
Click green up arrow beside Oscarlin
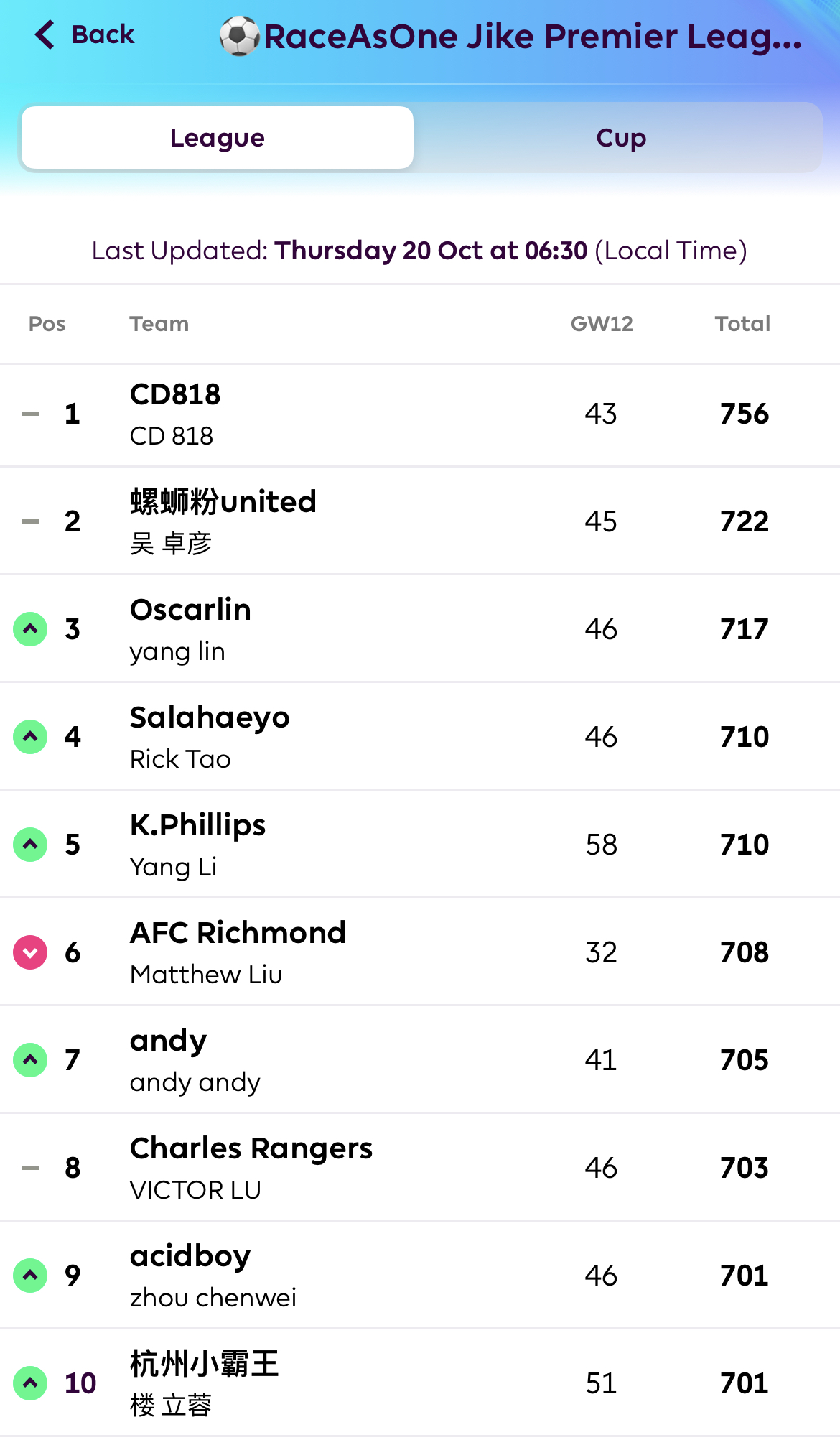pyautogui.click(x=30, y=629)
